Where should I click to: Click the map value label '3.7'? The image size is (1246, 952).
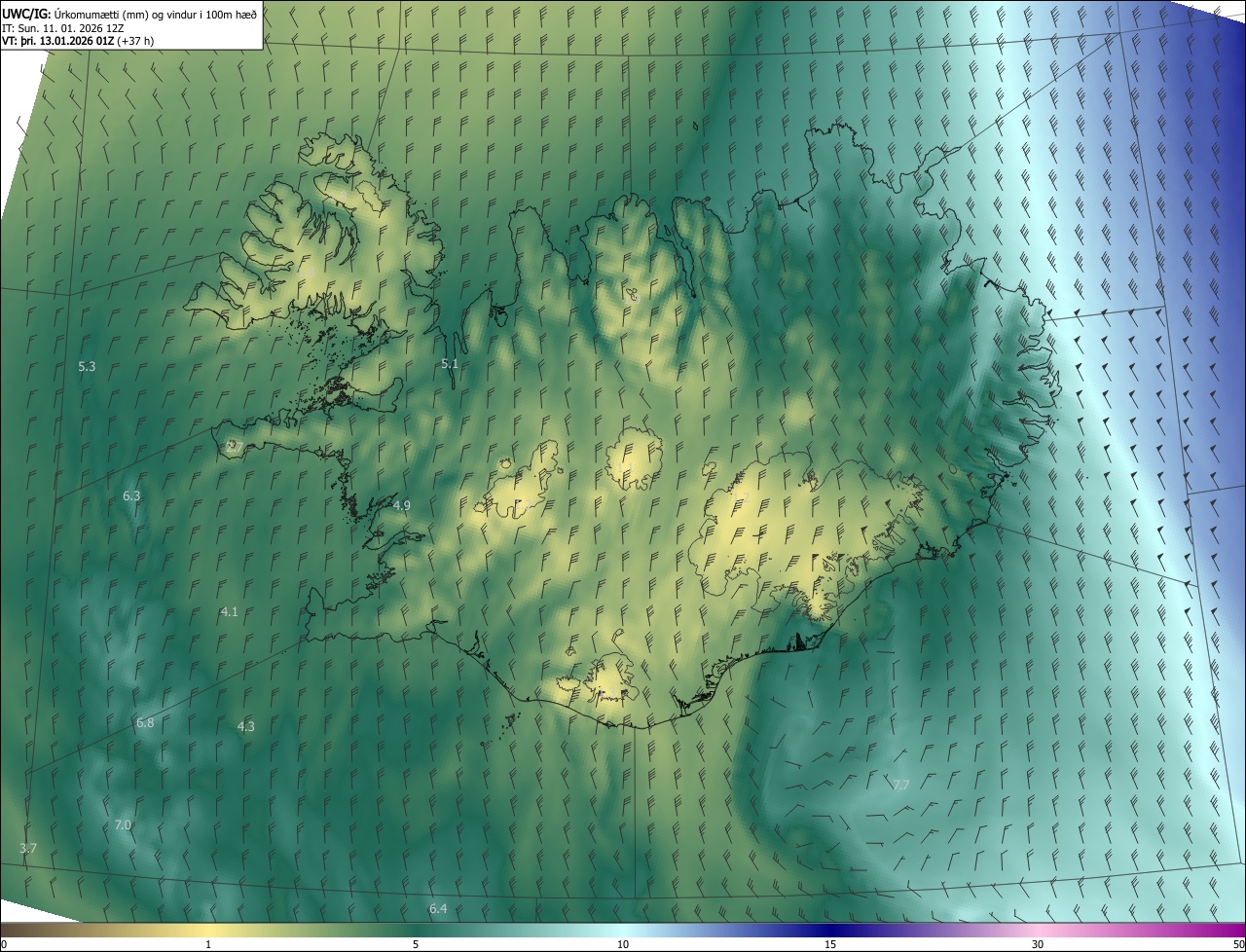(x=28, y=848)
